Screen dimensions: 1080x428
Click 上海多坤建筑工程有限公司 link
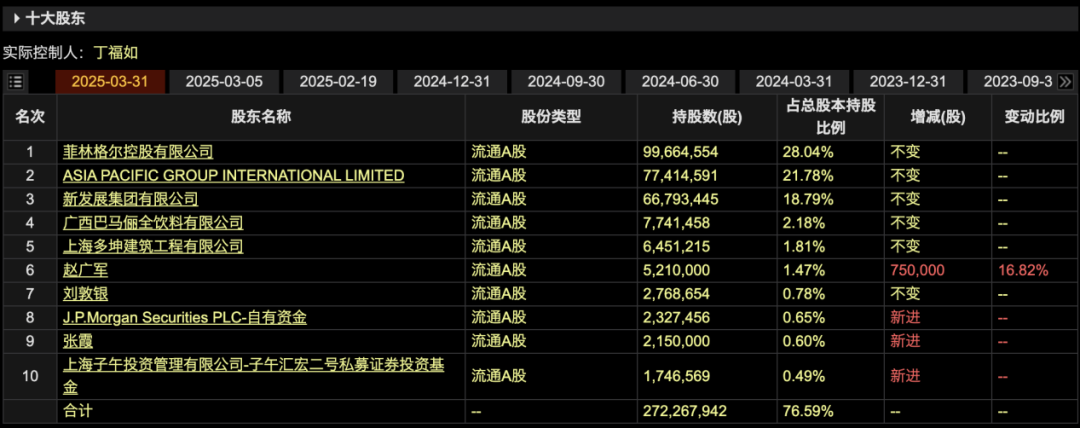153,246
